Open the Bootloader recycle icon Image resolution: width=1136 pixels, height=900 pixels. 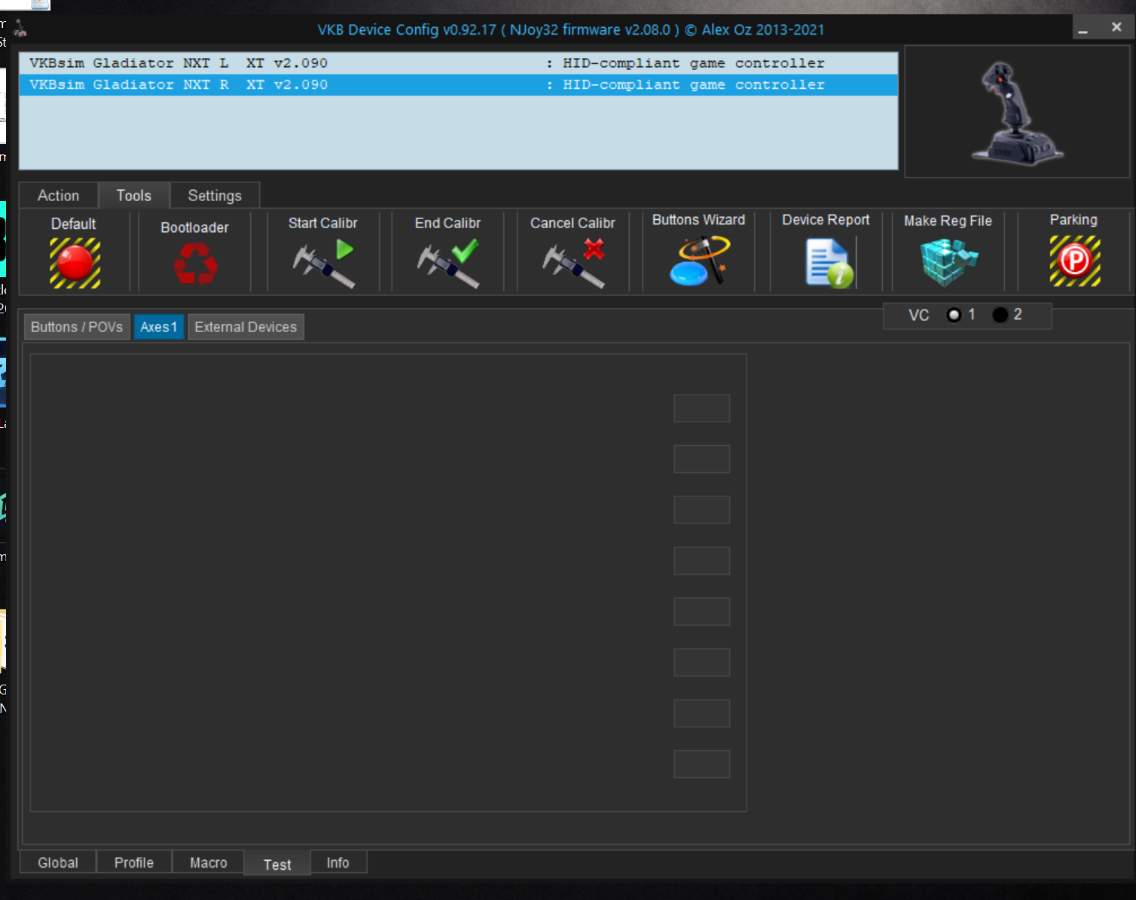pyautogui.click(x=195, y=263)
